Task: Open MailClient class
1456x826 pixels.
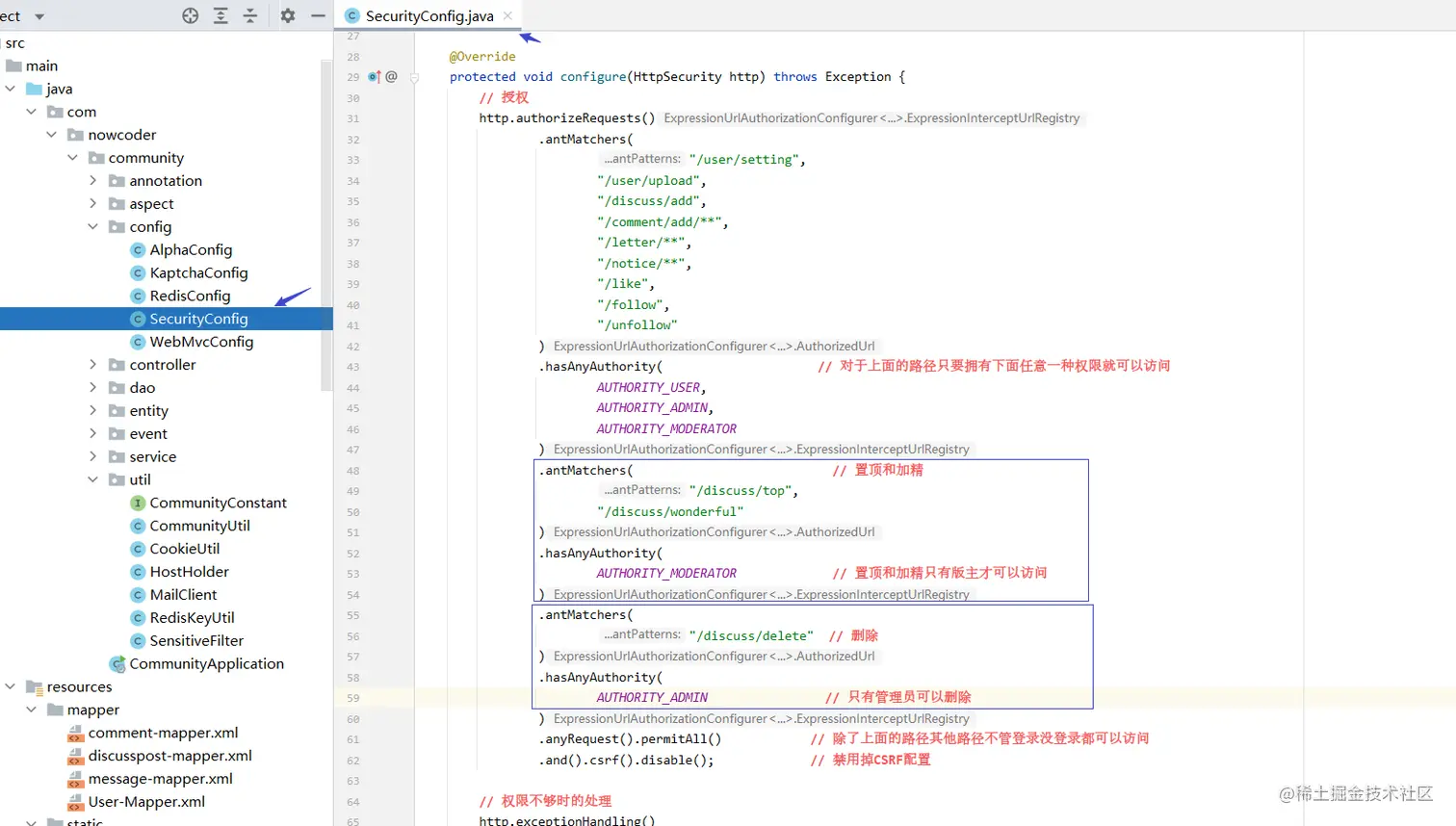Action: [x=183, y=595]
